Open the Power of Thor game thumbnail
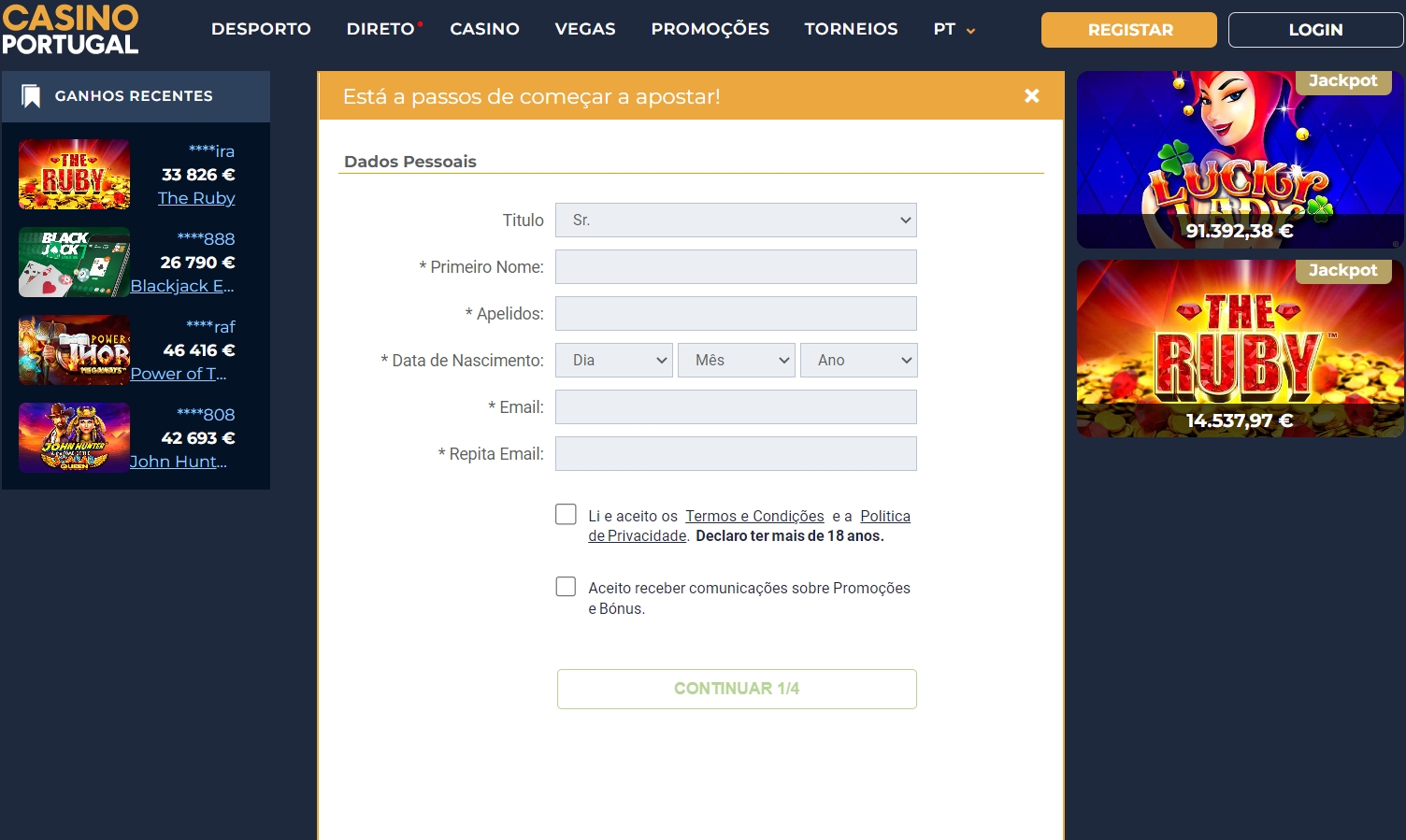The height and width of the screenshot is (840, 1406). coord(74,349)
